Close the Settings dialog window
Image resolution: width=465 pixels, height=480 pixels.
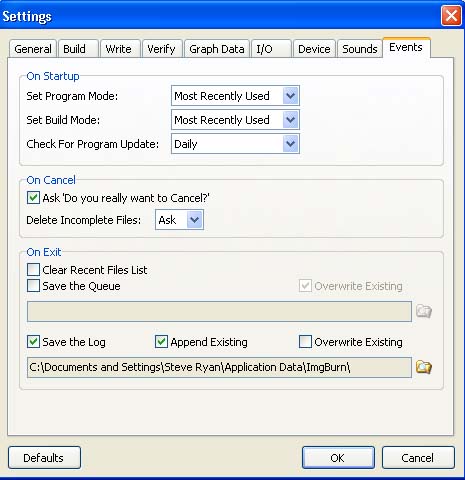pos(451,15)
